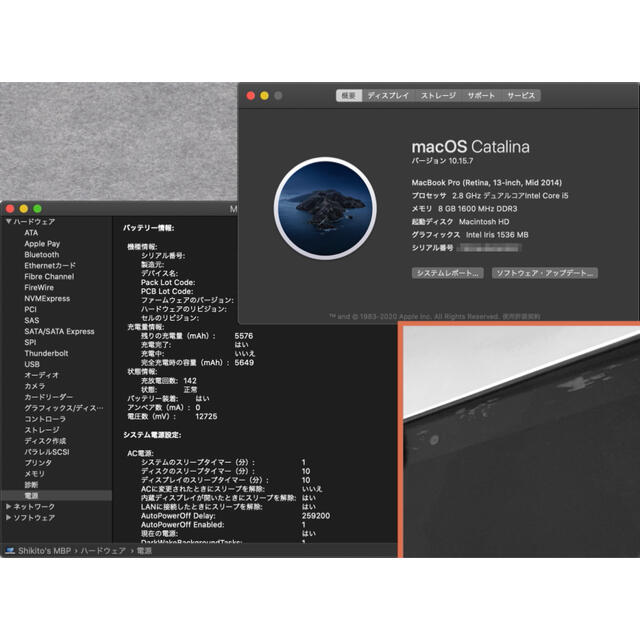Image resolution: width=640 pixels, height=640 pixels.
Task: Click the バージョン 10.15.7 text
Action: pos(442,161)
